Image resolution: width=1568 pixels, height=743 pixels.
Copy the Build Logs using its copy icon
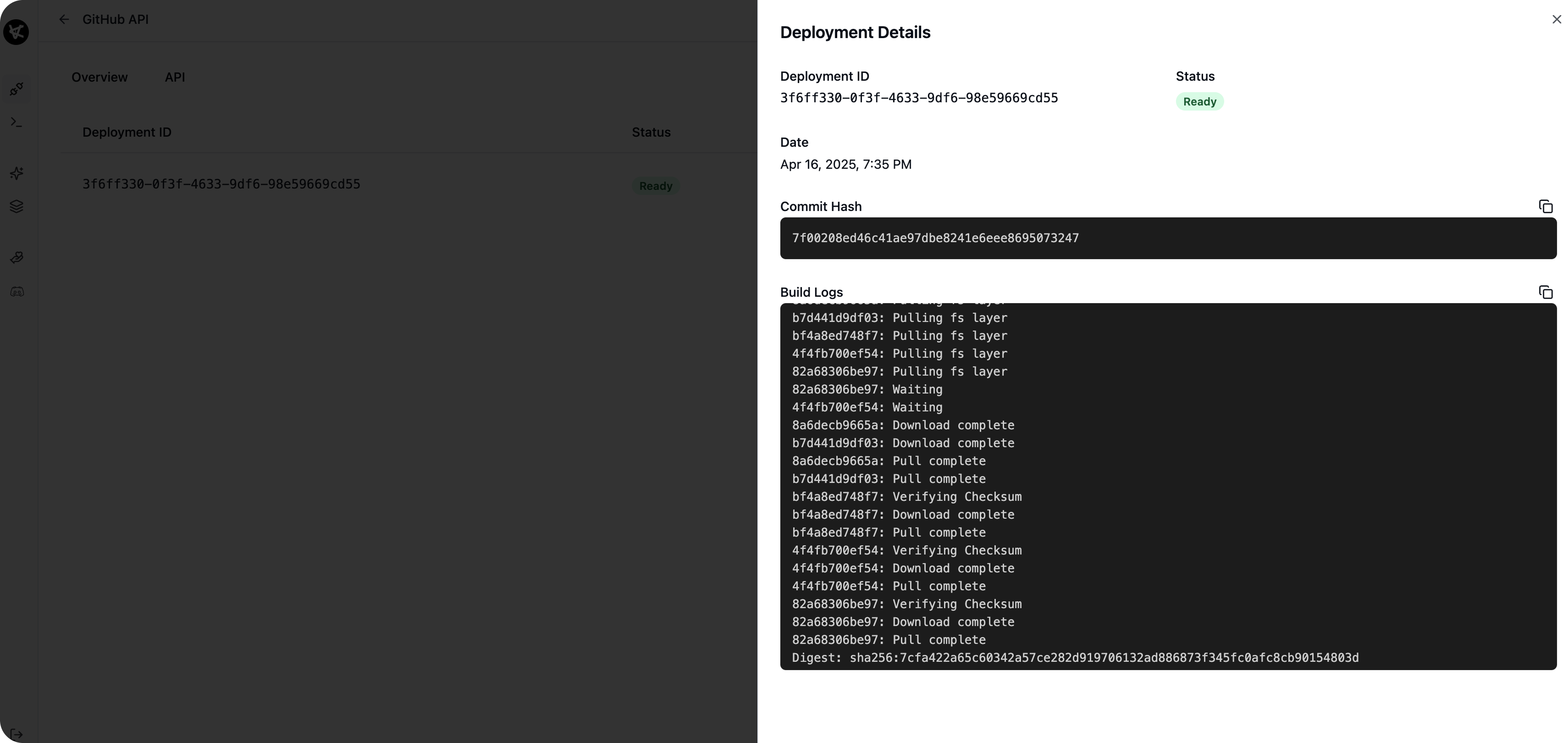tap(1546, 292)
